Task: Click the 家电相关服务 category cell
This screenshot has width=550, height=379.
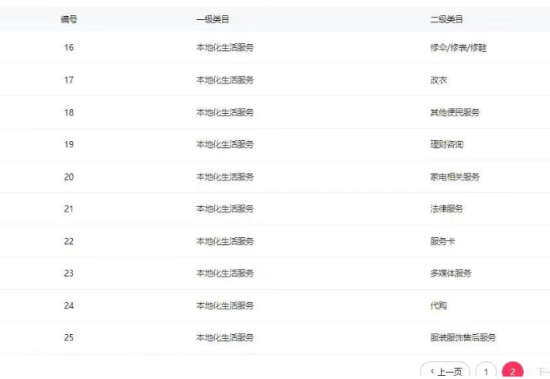Action: click(455, 177)
